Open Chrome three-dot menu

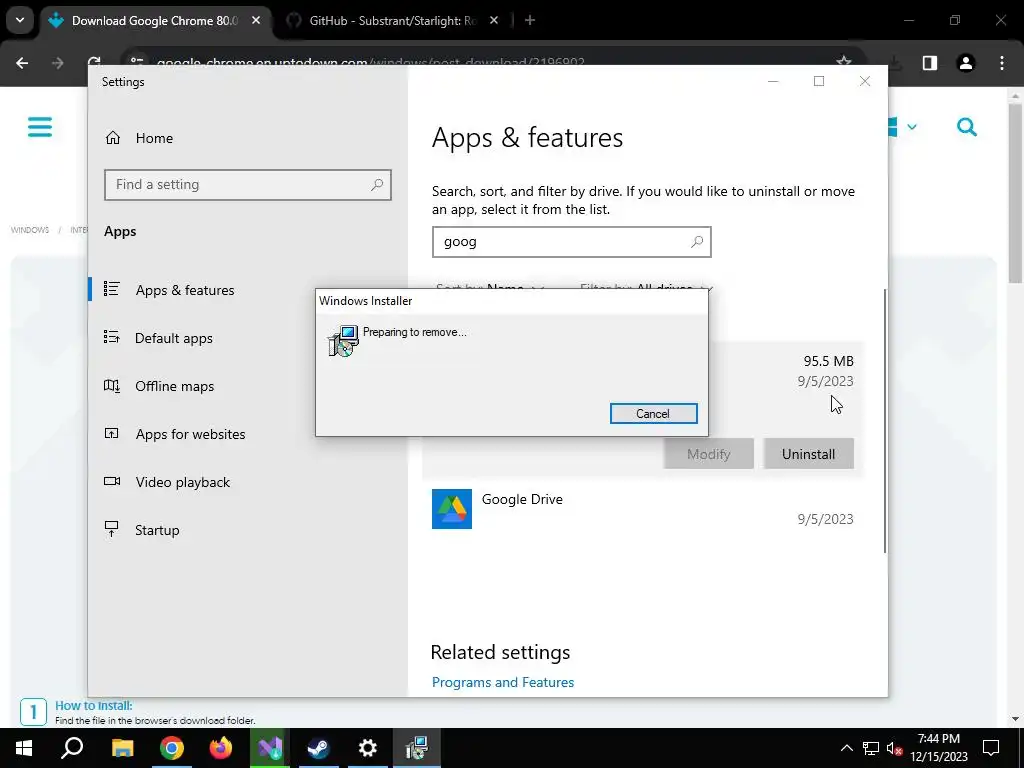click(x=1002, y=63)
